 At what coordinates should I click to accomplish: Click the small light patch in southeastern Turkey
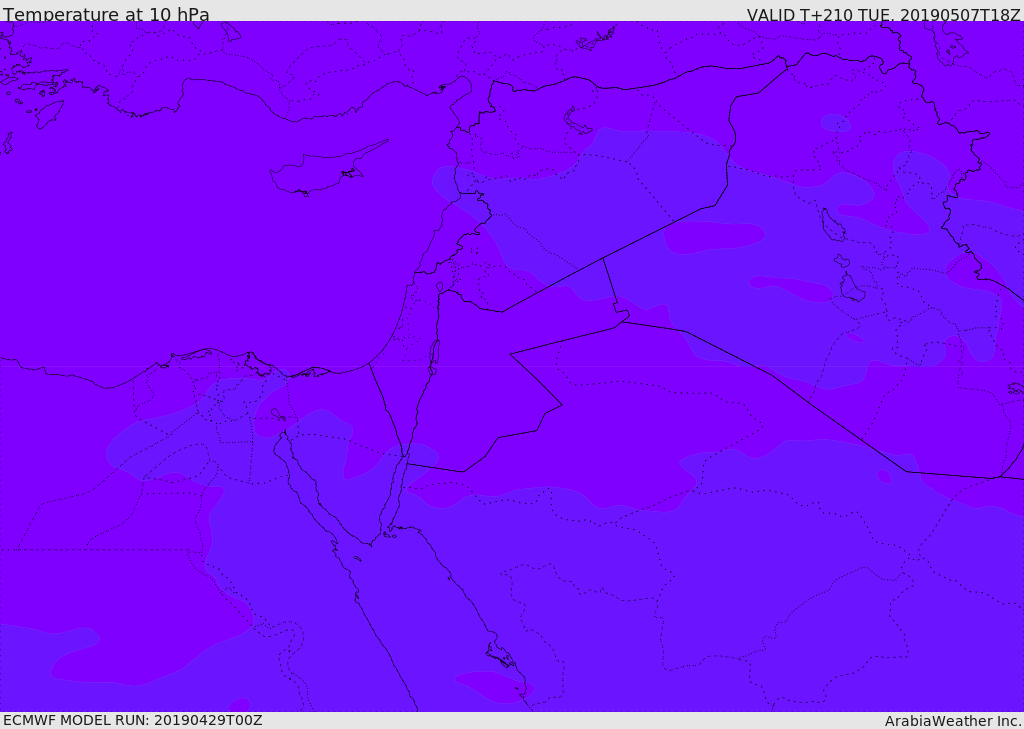click(x=835, y=123)
